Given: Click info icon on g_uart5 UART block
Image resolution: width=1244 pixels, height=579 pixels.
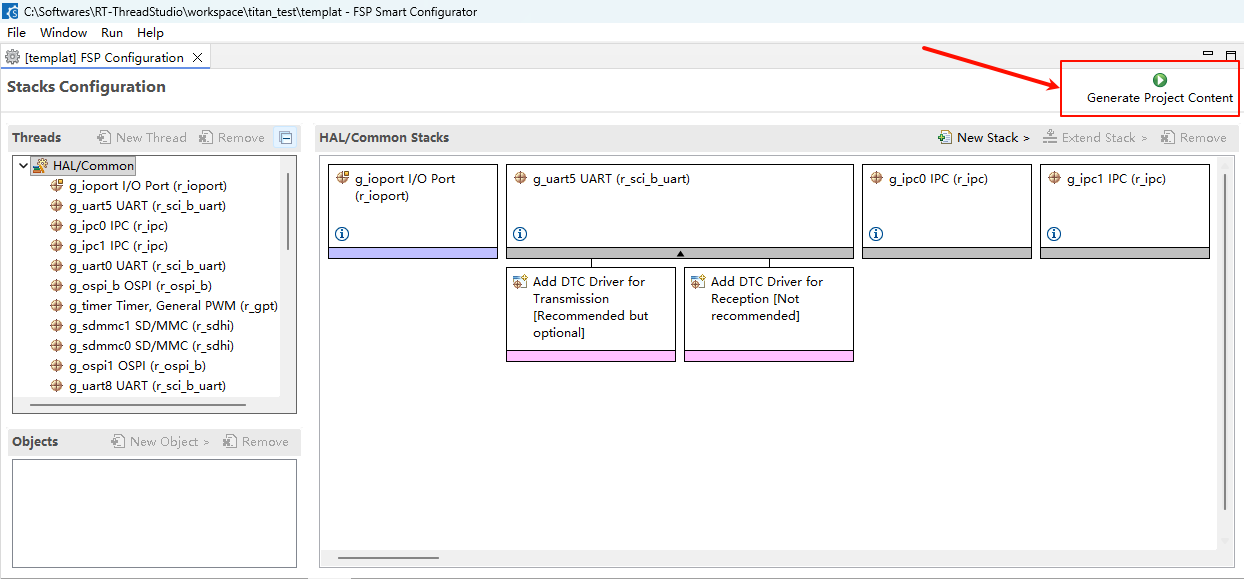Looking at the screenshot, I should (520, 234).
